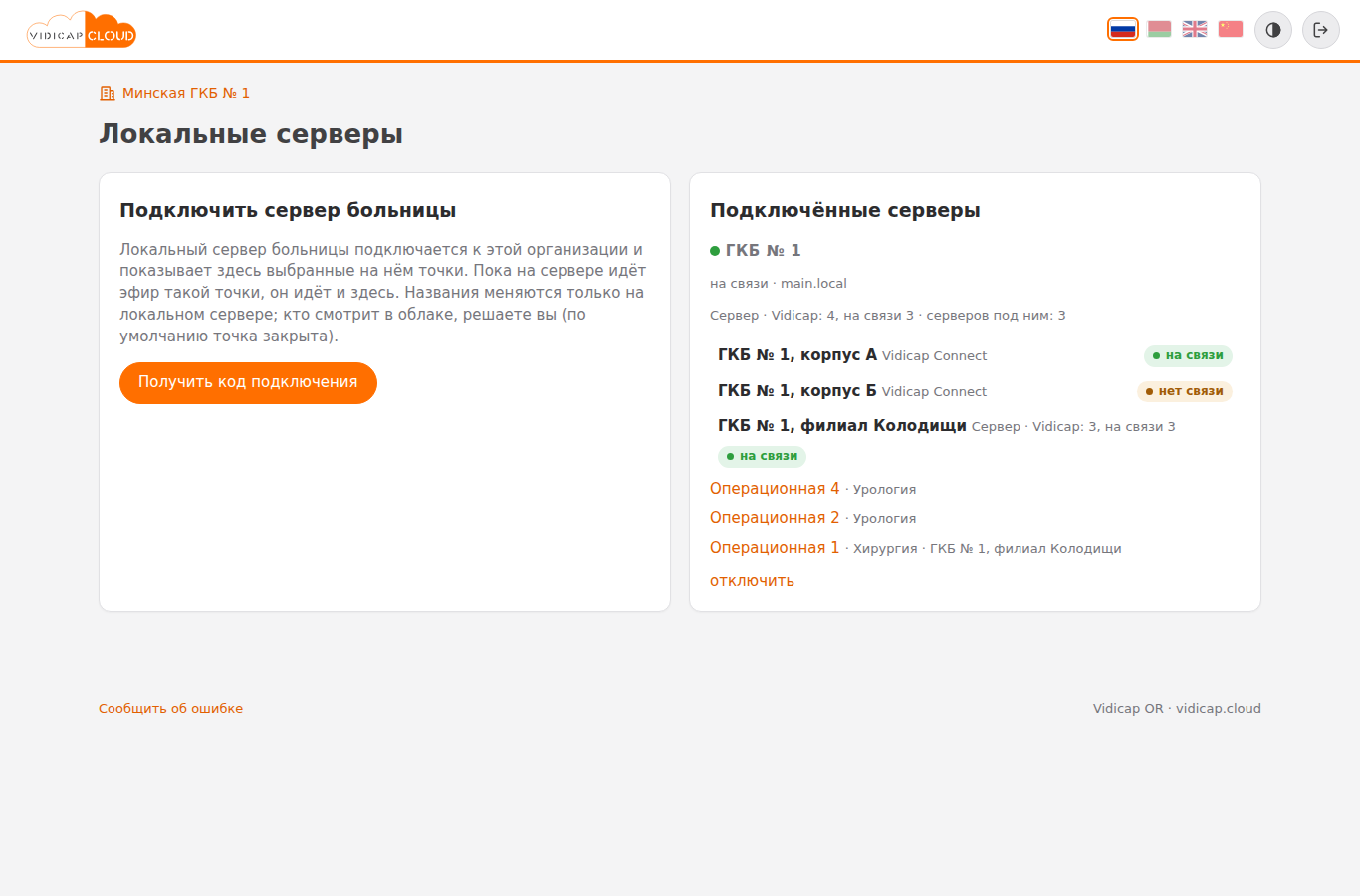Click Подключённые серверы card title
1360x896 pixels.
click(x=845, y=210)
